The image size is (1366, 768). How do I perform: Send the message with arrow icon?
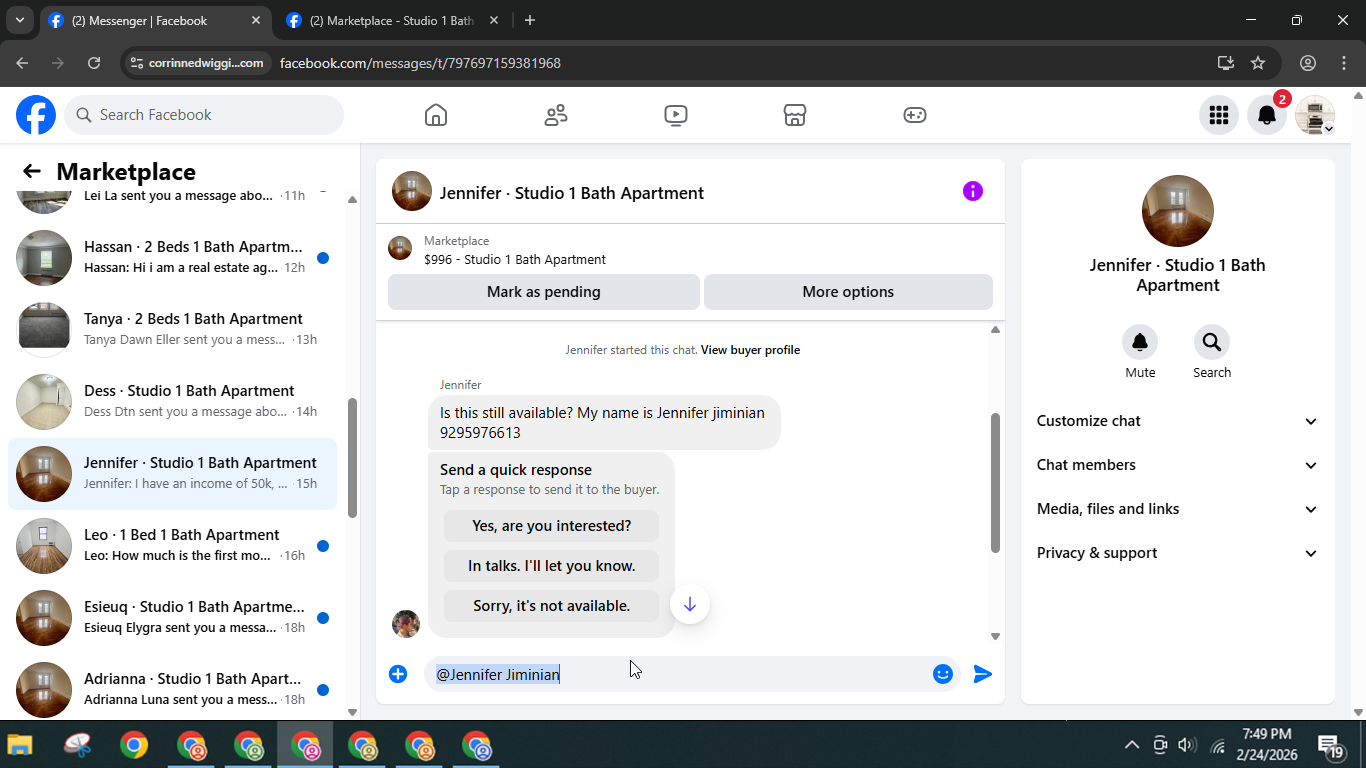point(983,674)
